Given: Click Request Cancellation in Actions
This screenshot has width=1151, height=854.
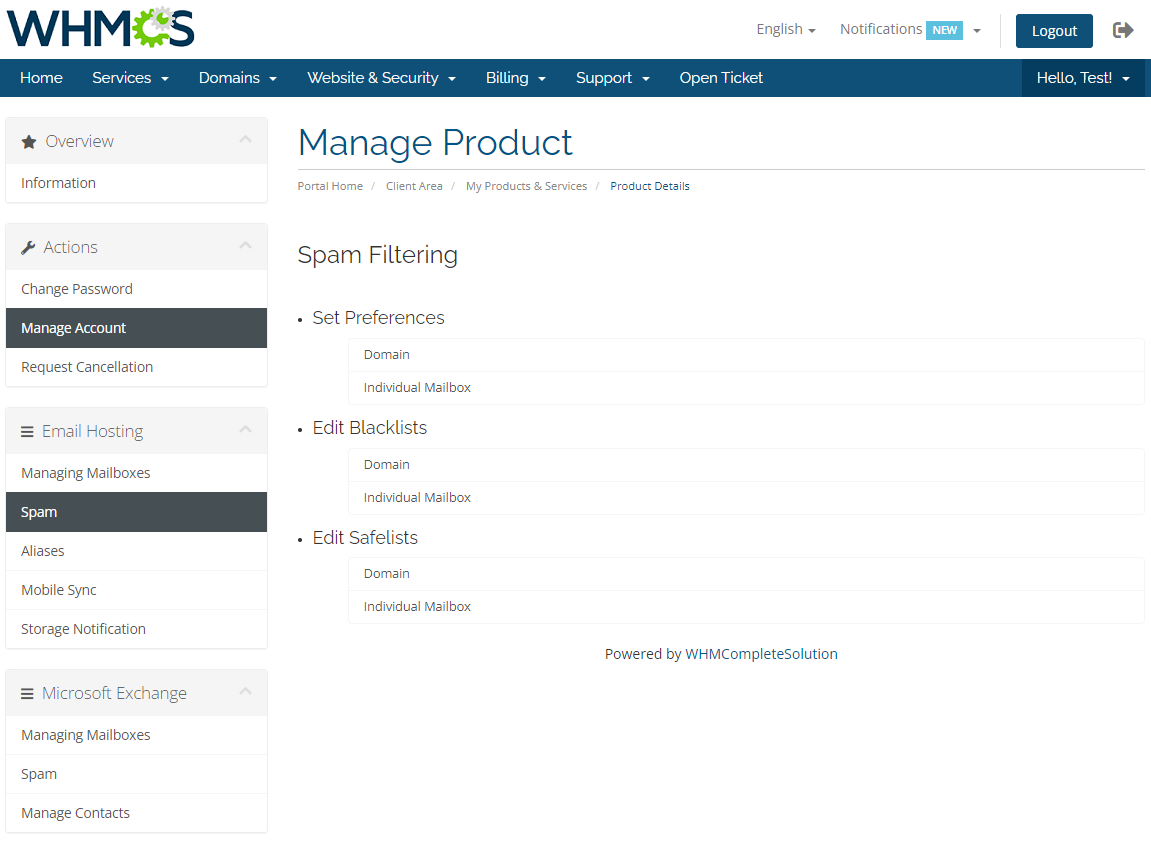Looking at the screenshot, I should pyautogui.click(x=137, y=366).
